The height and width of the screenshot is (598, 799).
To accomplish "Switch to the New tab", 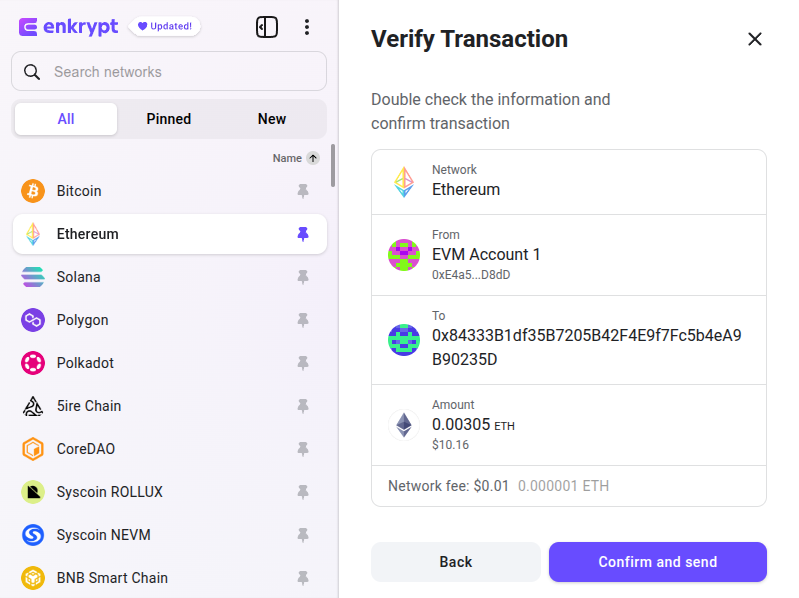I will [x=272, y=119].
